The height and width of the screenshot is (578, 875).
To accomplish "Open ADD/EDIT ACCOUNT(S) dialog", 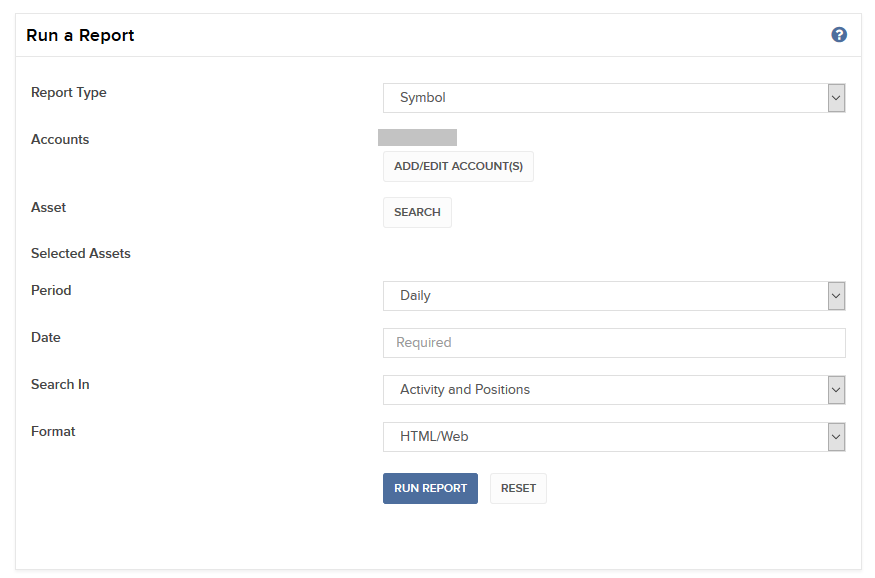I will 458,166.
